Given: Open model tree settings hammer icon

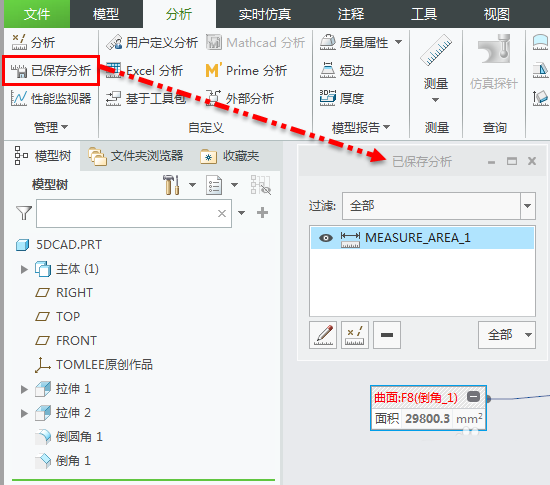Looking at the screenshot, I should (x=172, y=185).
